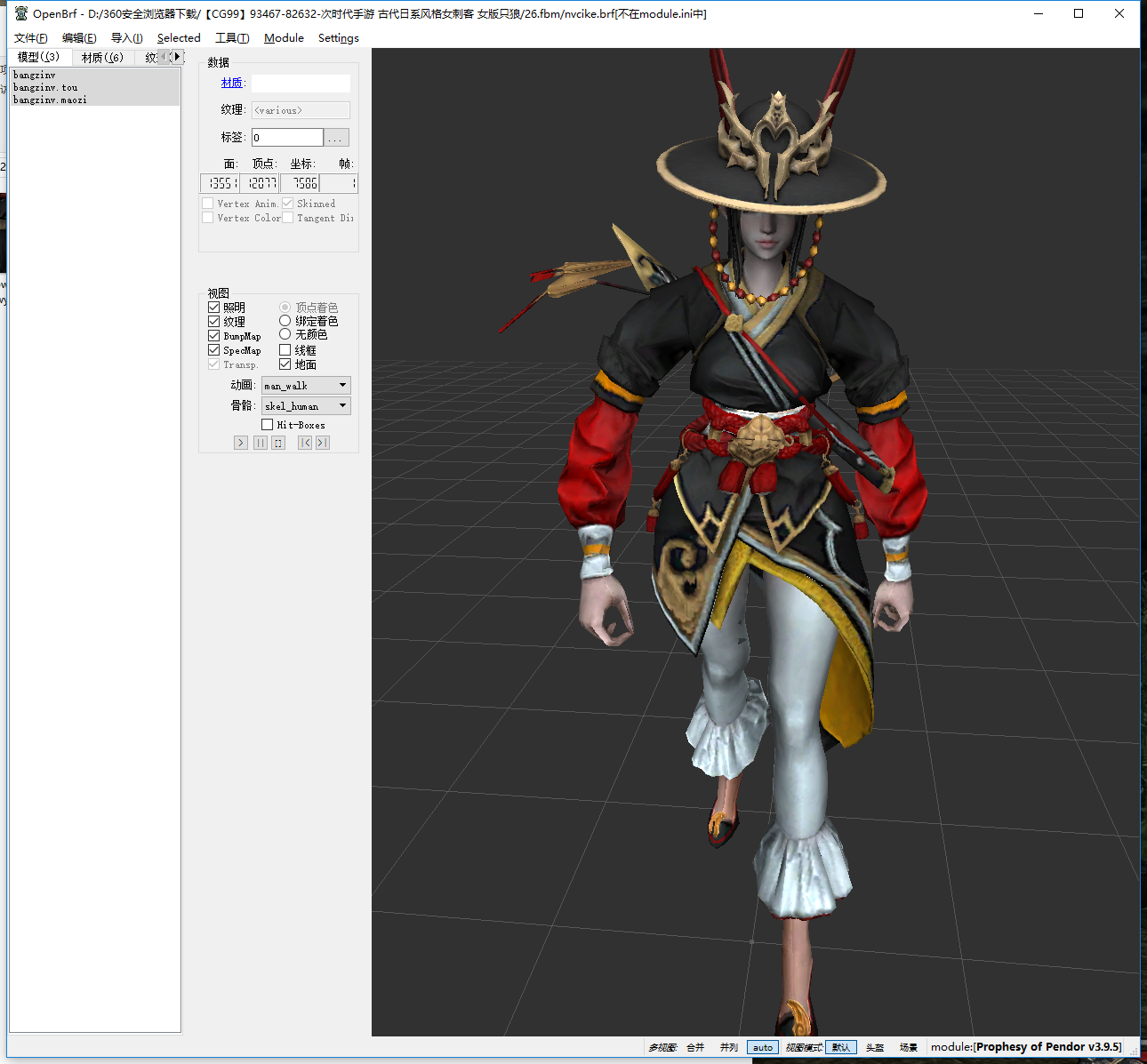Enable the 线框 wireframe checkbox
The height and width of the screenshot is (1064, 1147).
click(x=285, y=350)
